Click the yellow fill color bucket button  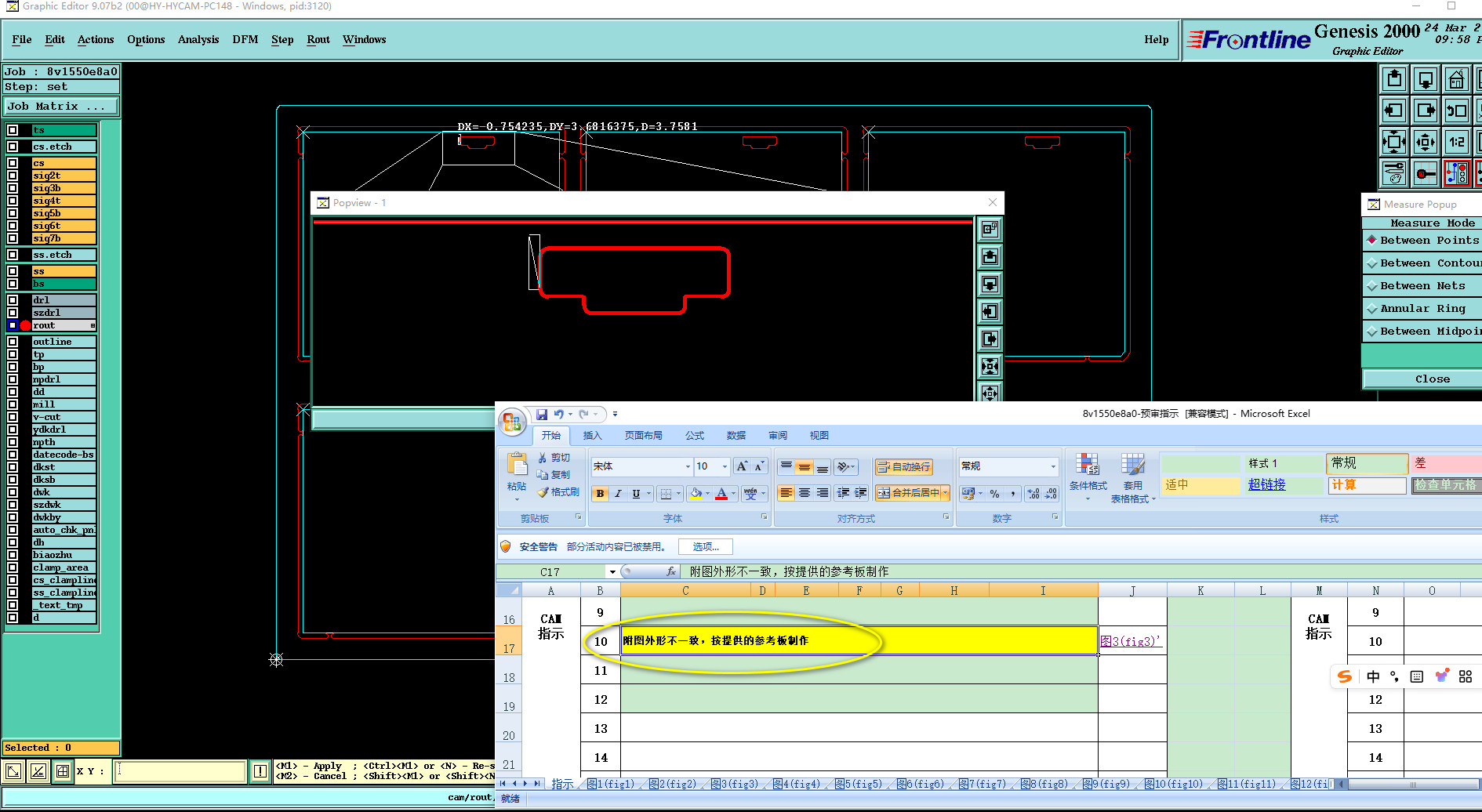(x=696, y=494)
